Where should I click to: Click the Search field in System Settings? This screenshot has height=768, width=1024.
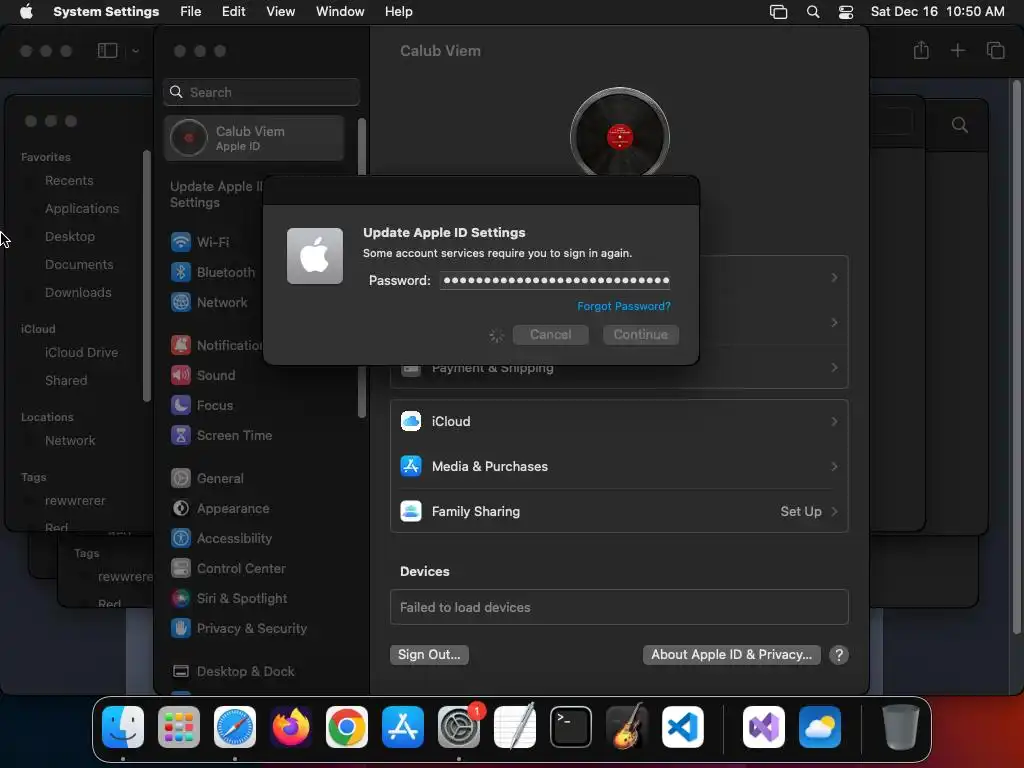[x=261, y=92]
